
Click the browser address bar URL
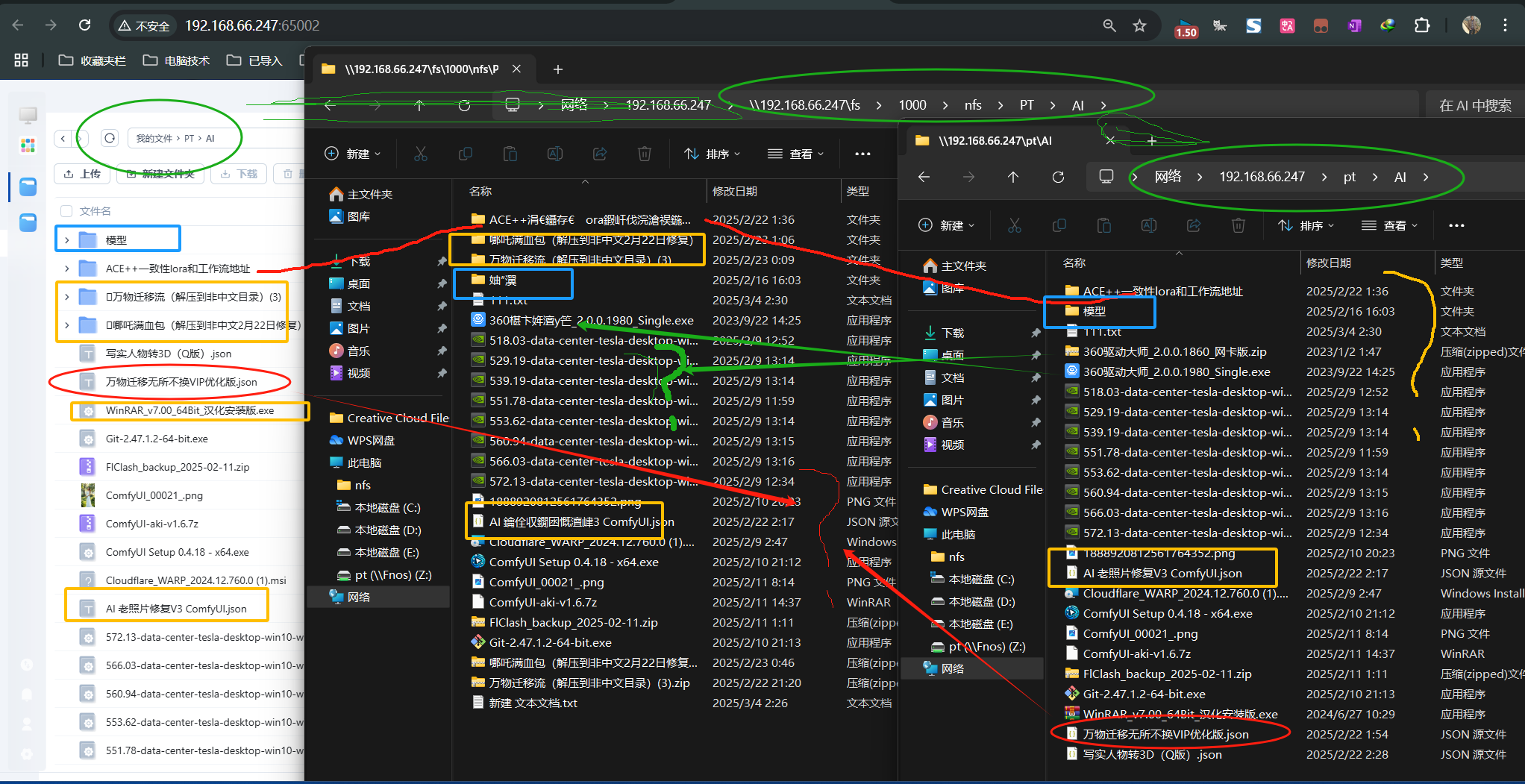point(252,25)
